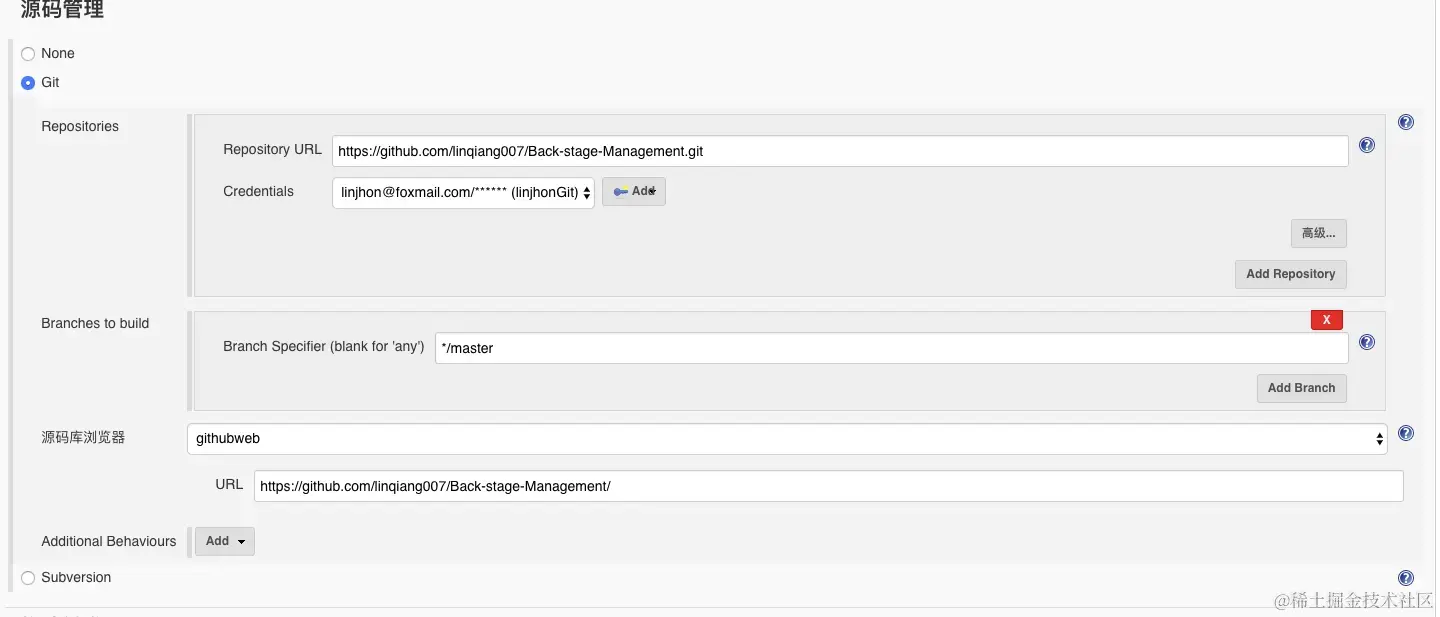Open help for the Repositories section
Screen dimensions: 1440x617
[x=1405, y=122]
